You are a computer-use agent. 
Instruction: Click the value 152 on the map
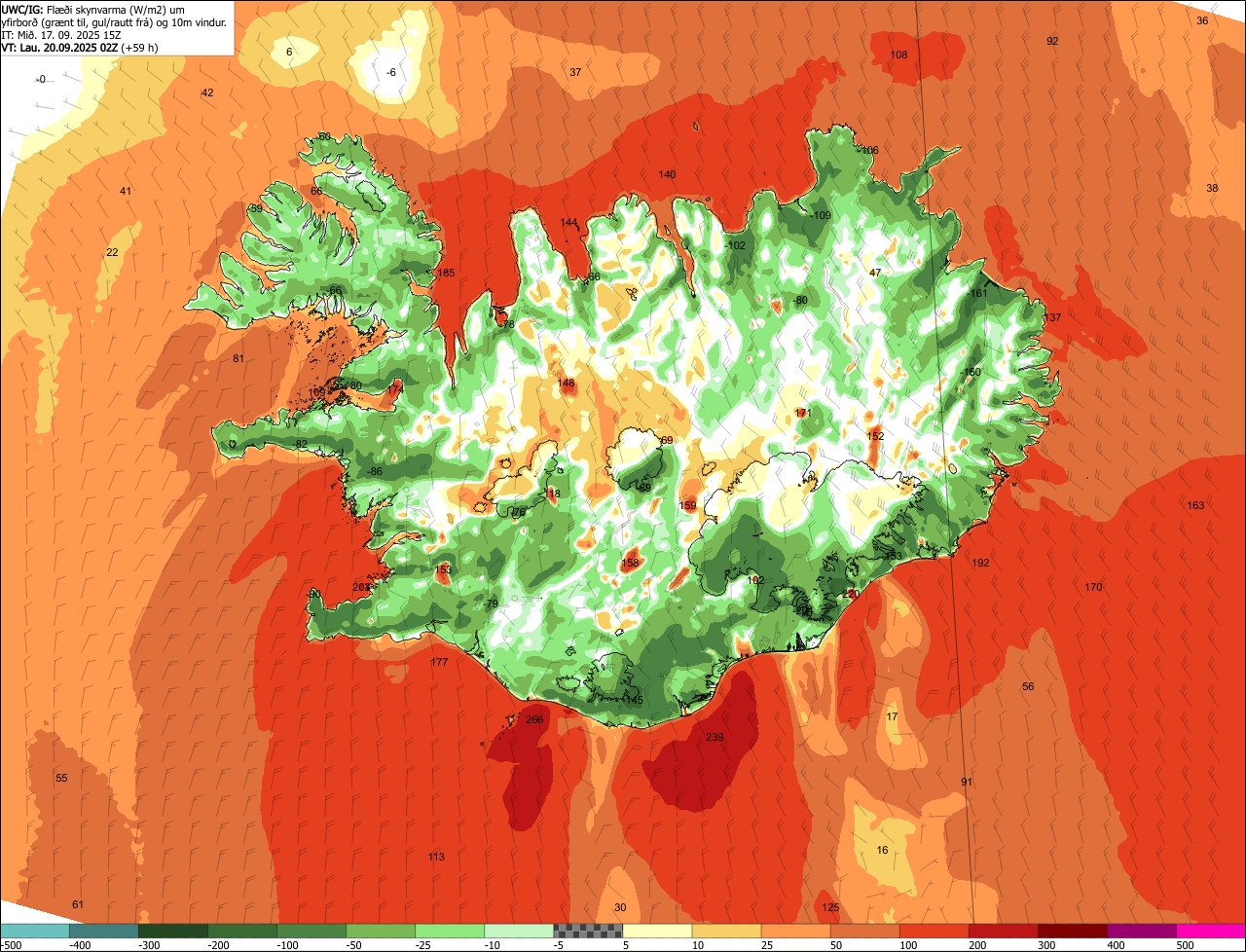875,436
